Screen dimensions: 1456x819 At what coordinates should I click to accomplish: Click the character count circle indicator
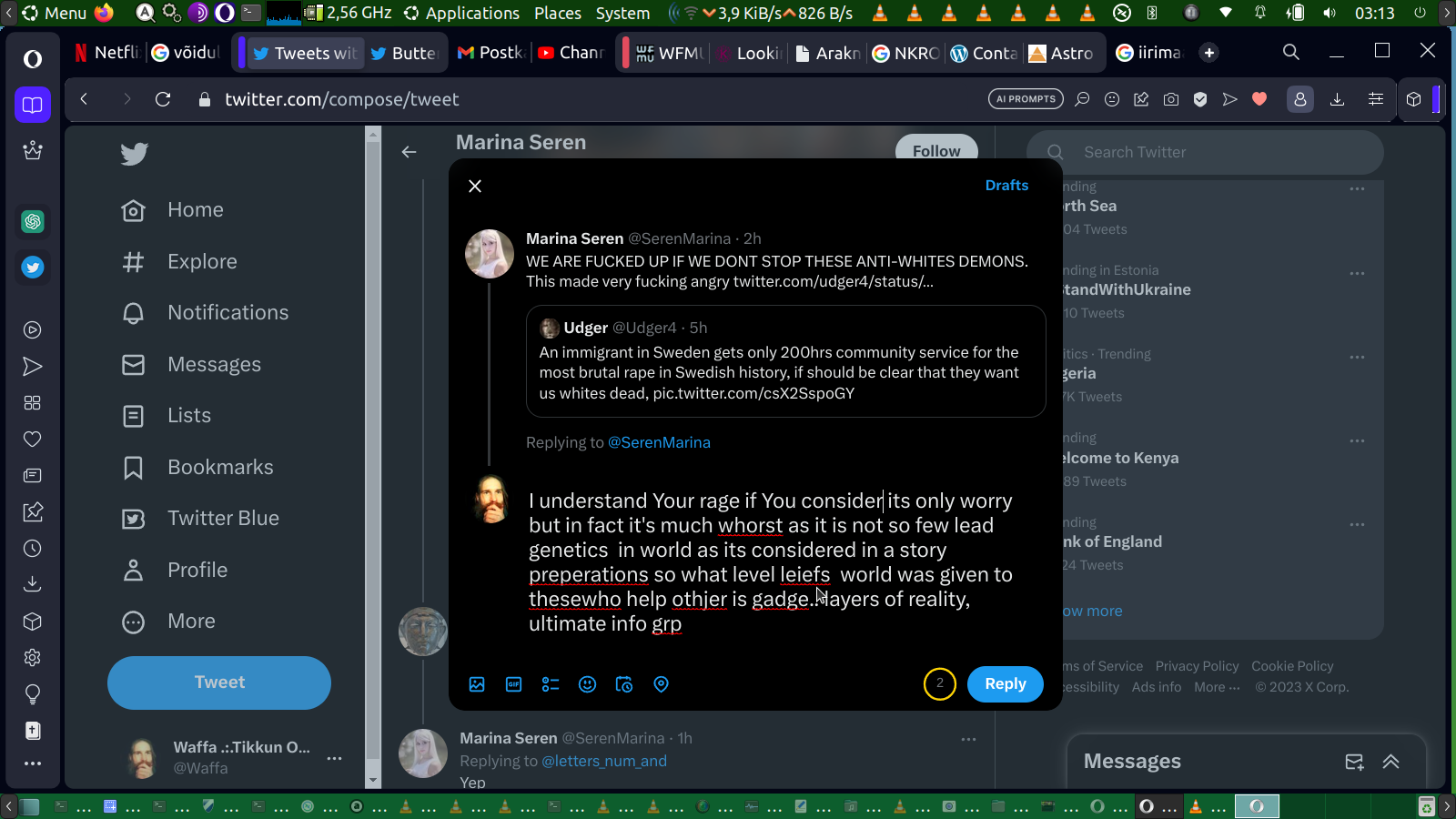(x=940, y=684)
